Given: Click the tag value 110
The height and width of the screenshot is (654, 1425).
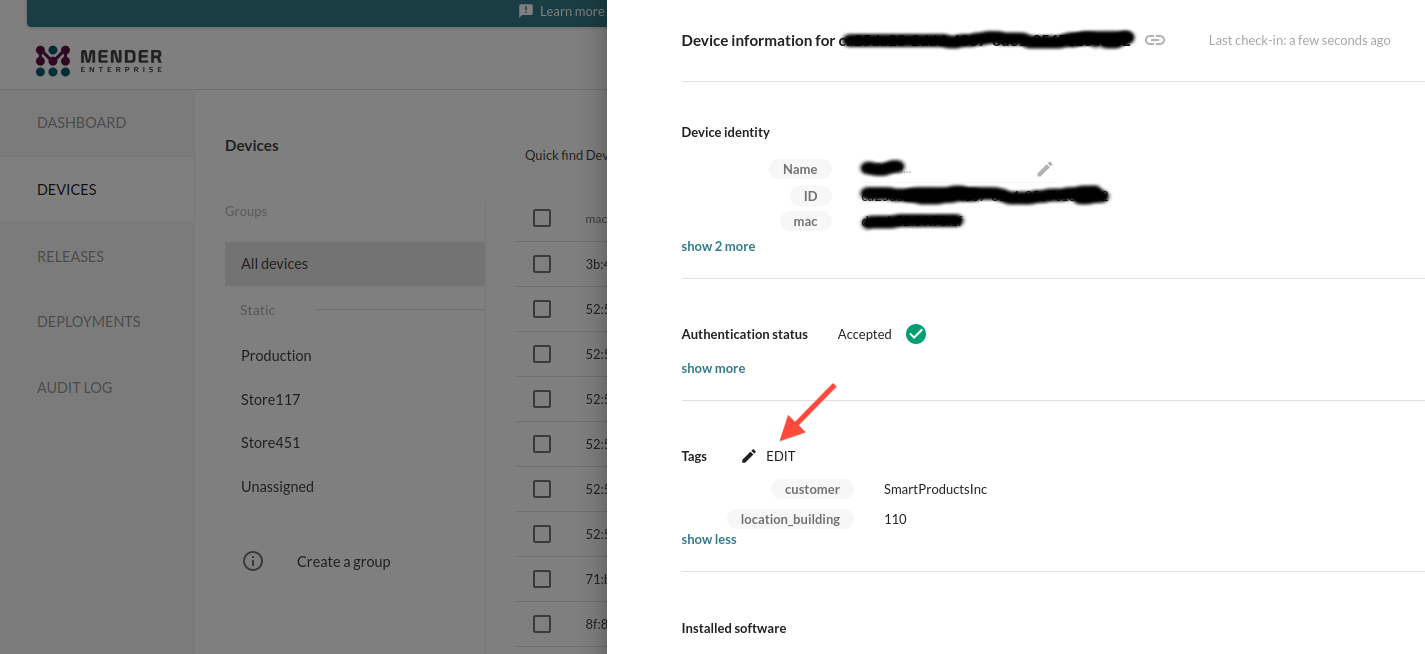Looking at the screenshot, I should pyautogui.click(x=895, y=519).
